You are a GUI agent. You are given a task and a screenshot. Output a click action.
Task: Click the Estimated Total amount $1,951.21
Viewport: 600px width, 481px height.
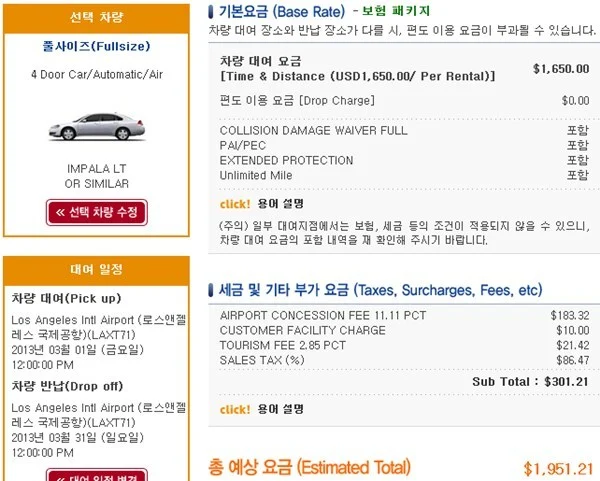click(x=558, y=469)
